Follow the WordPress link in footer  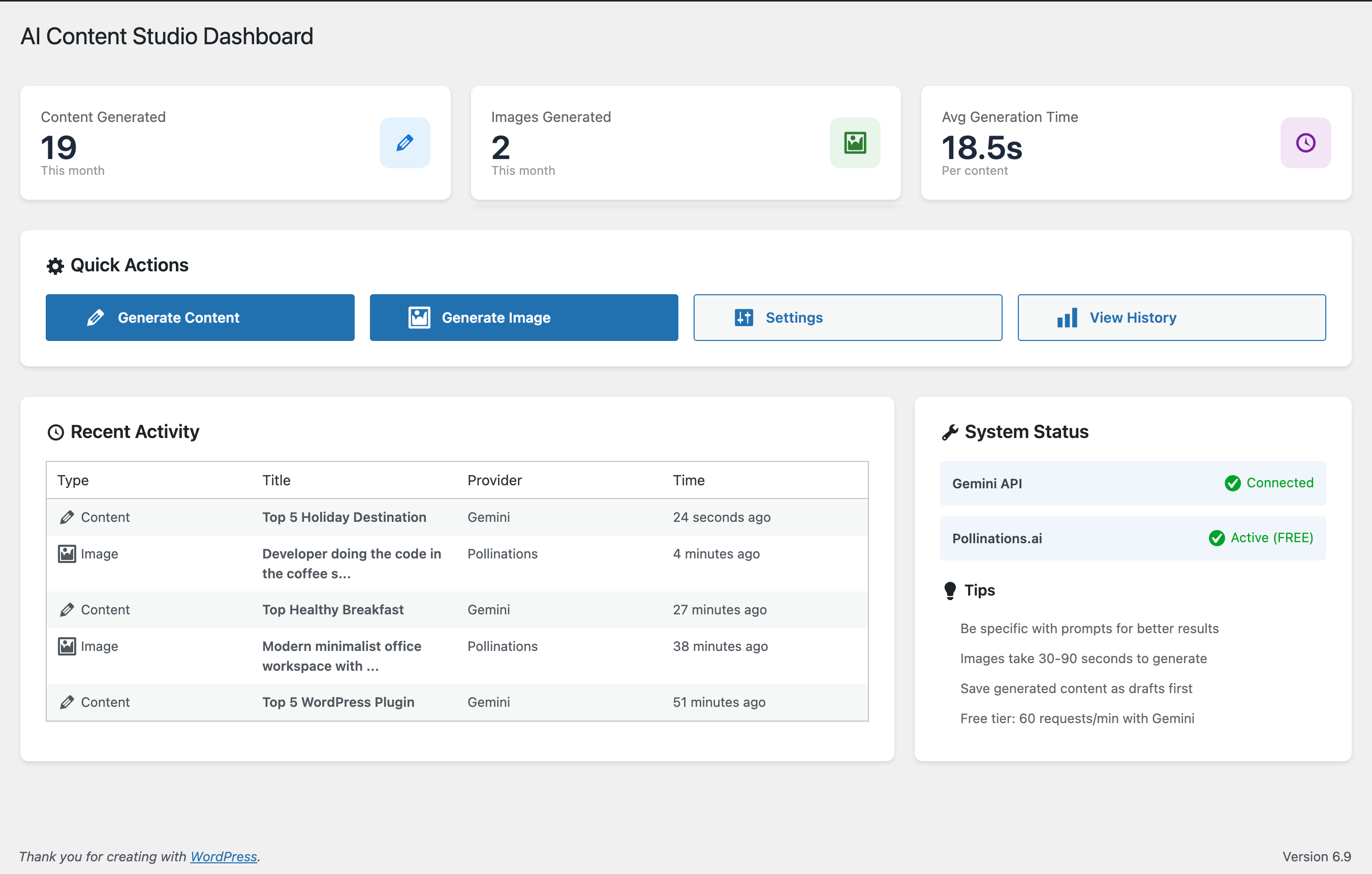tap(224, 856)
